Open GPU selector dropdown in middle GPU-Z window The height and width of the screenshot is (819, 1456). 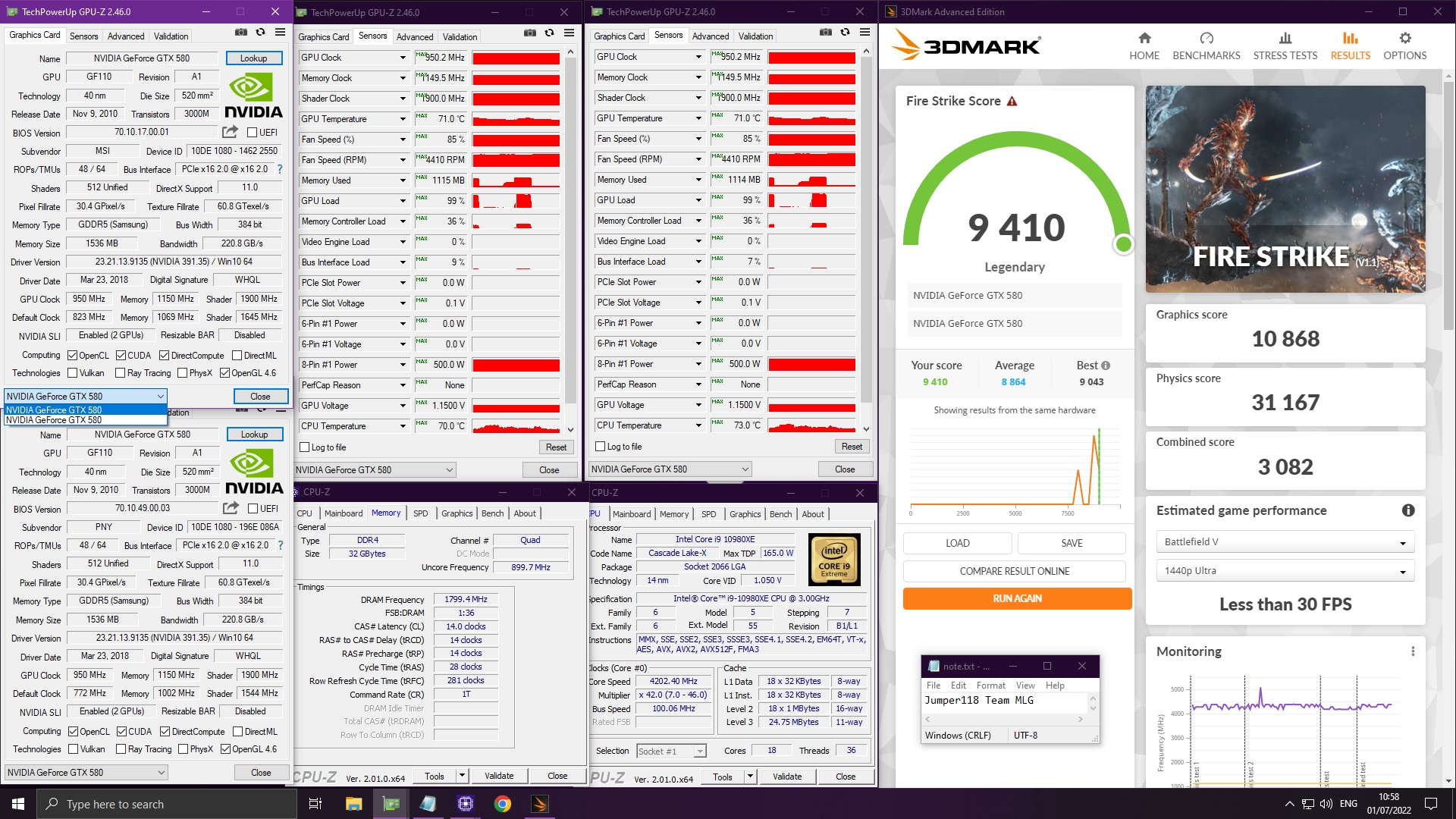click(375, 470)
